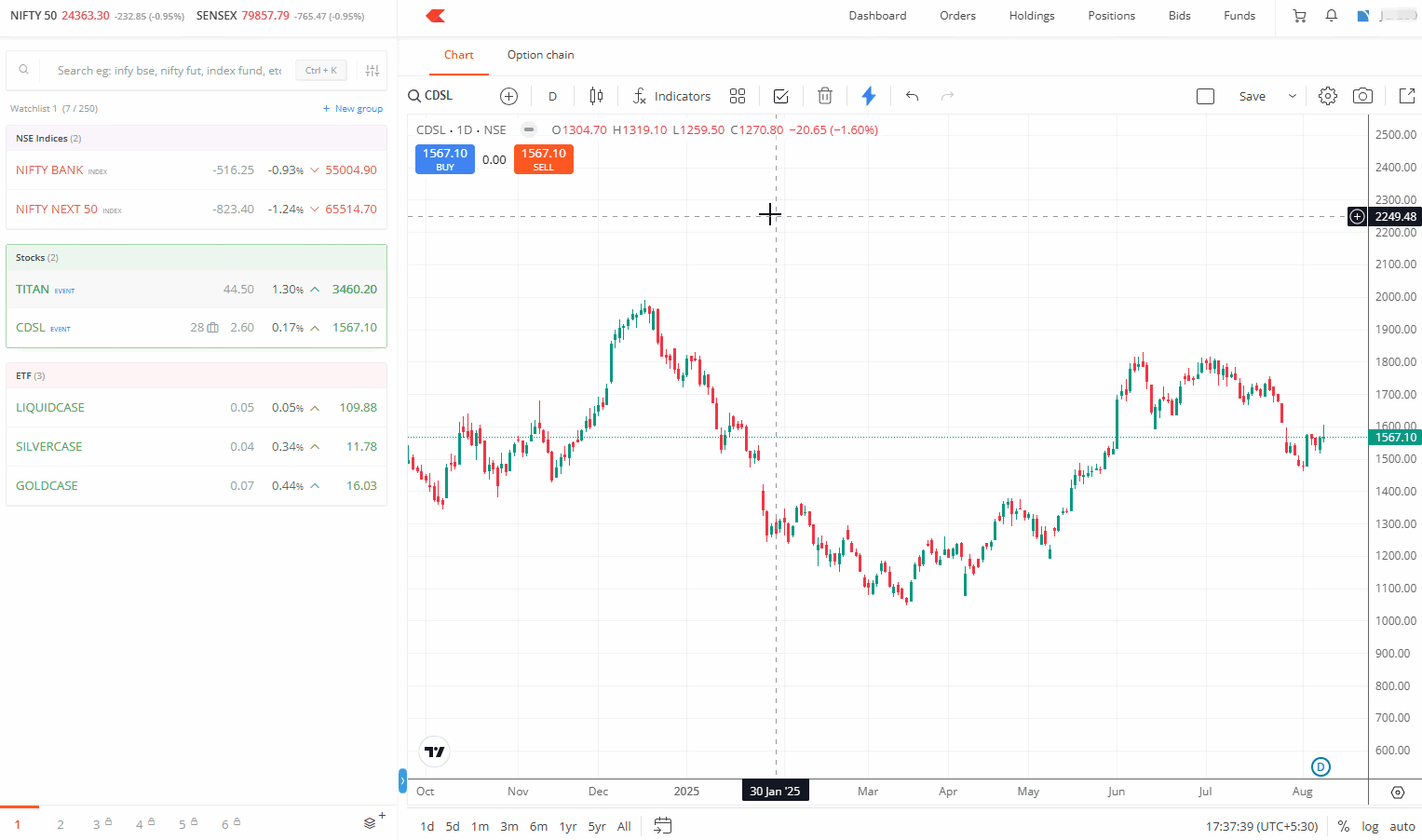
Task: Toggle the fullscreen square checkbox near Save
Action: [x=1205, y=96]
